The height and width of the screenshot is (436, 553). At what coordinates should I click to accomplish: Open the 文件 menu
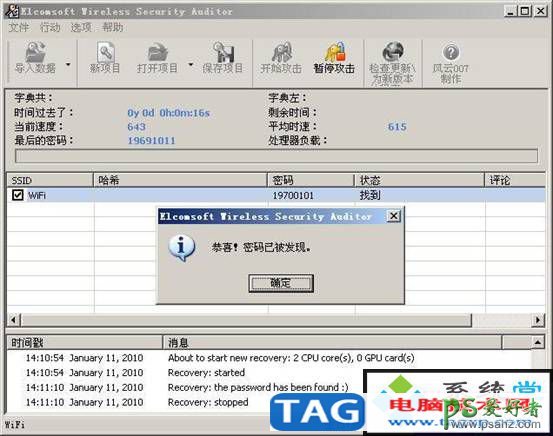tap(19, 27)
